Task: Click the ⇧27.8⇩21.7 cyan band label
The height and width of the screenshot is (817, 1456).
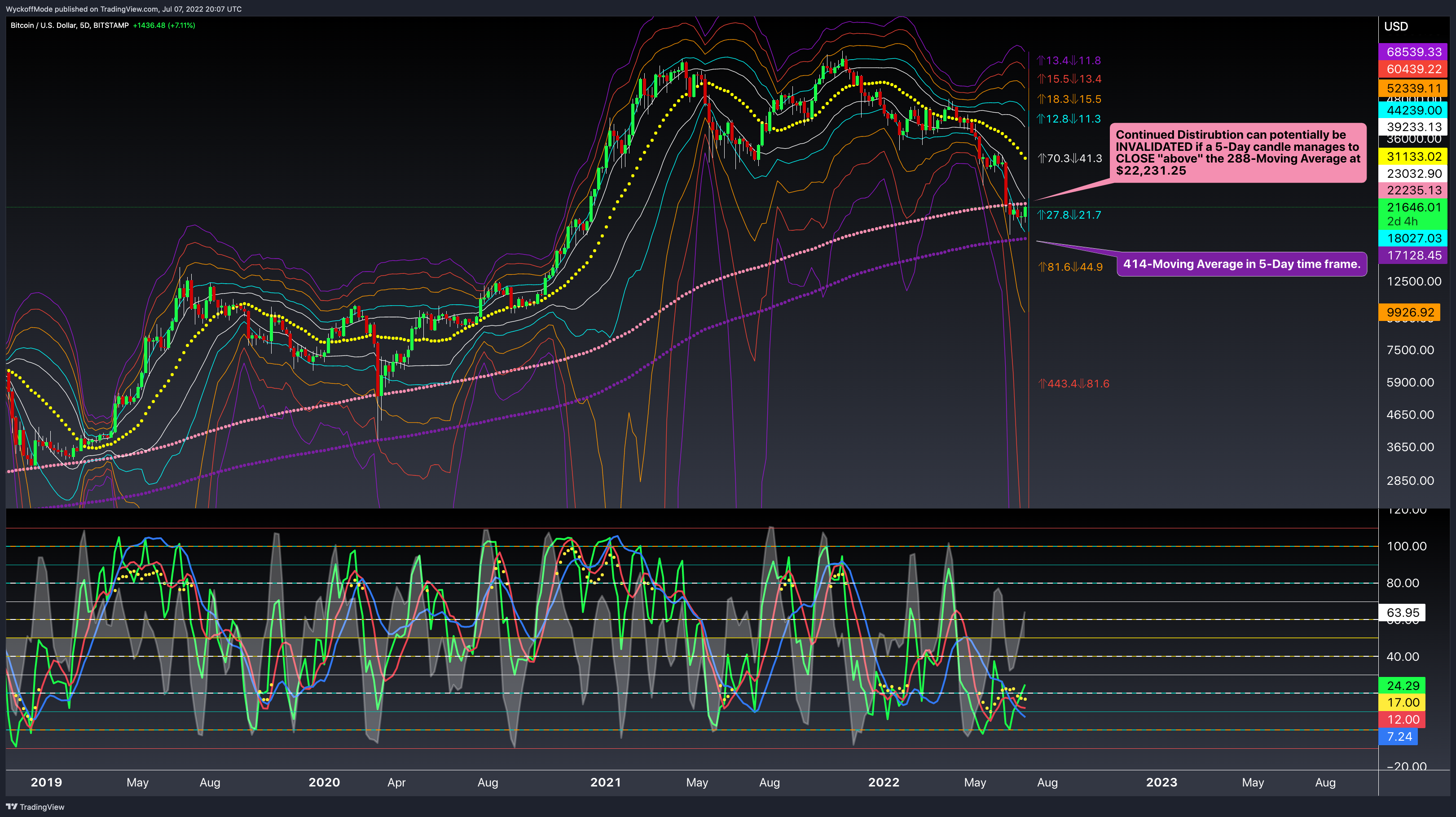Action: pyautogui.click(x=1069, y=215)
